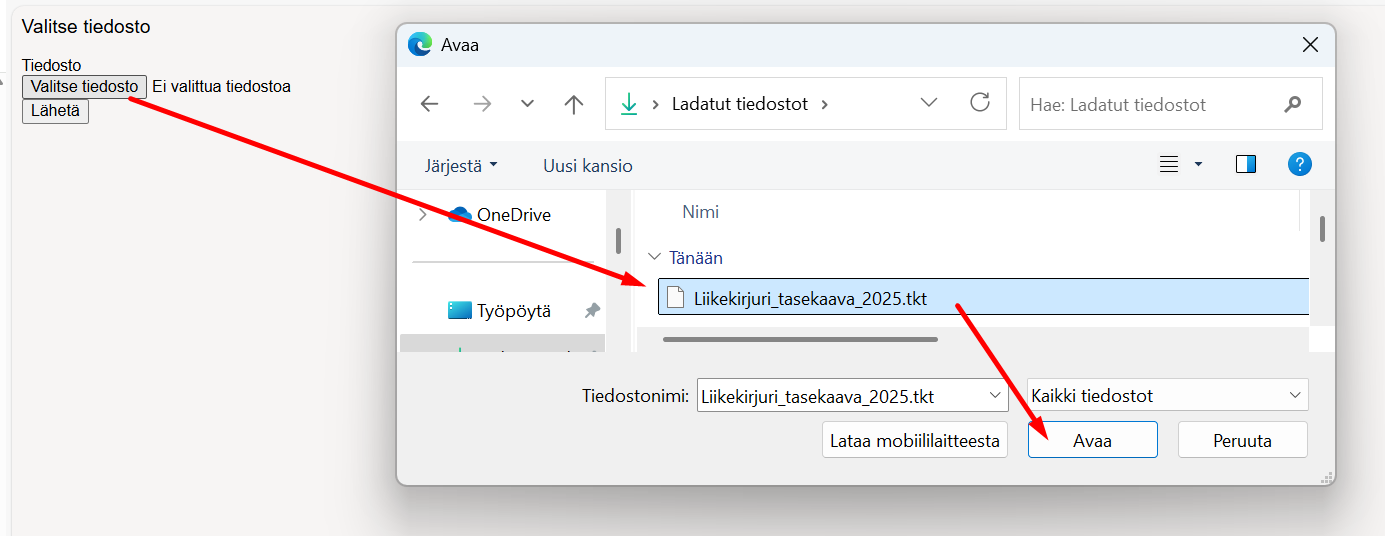Click the Tiedostonimi input field

(840, 396)
